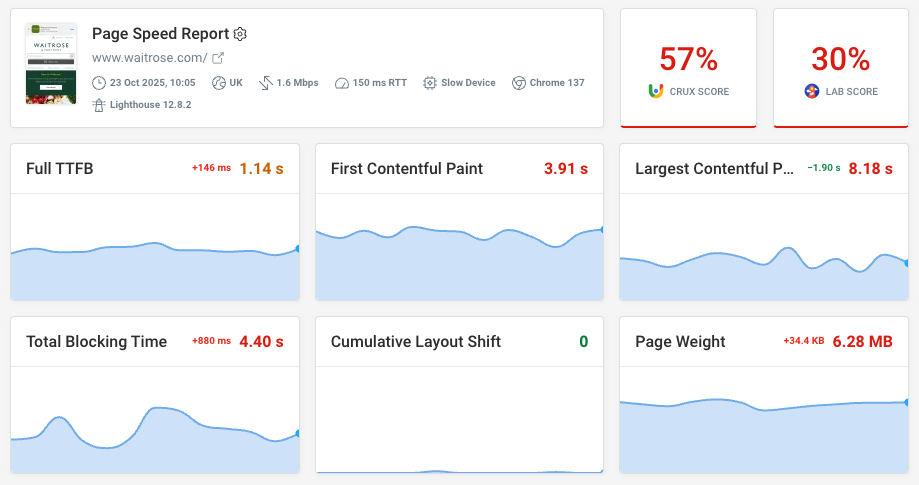This screenshot has width=919, height=485.
Task: Click the Lab Score logo icon
Action: [812, 91]
